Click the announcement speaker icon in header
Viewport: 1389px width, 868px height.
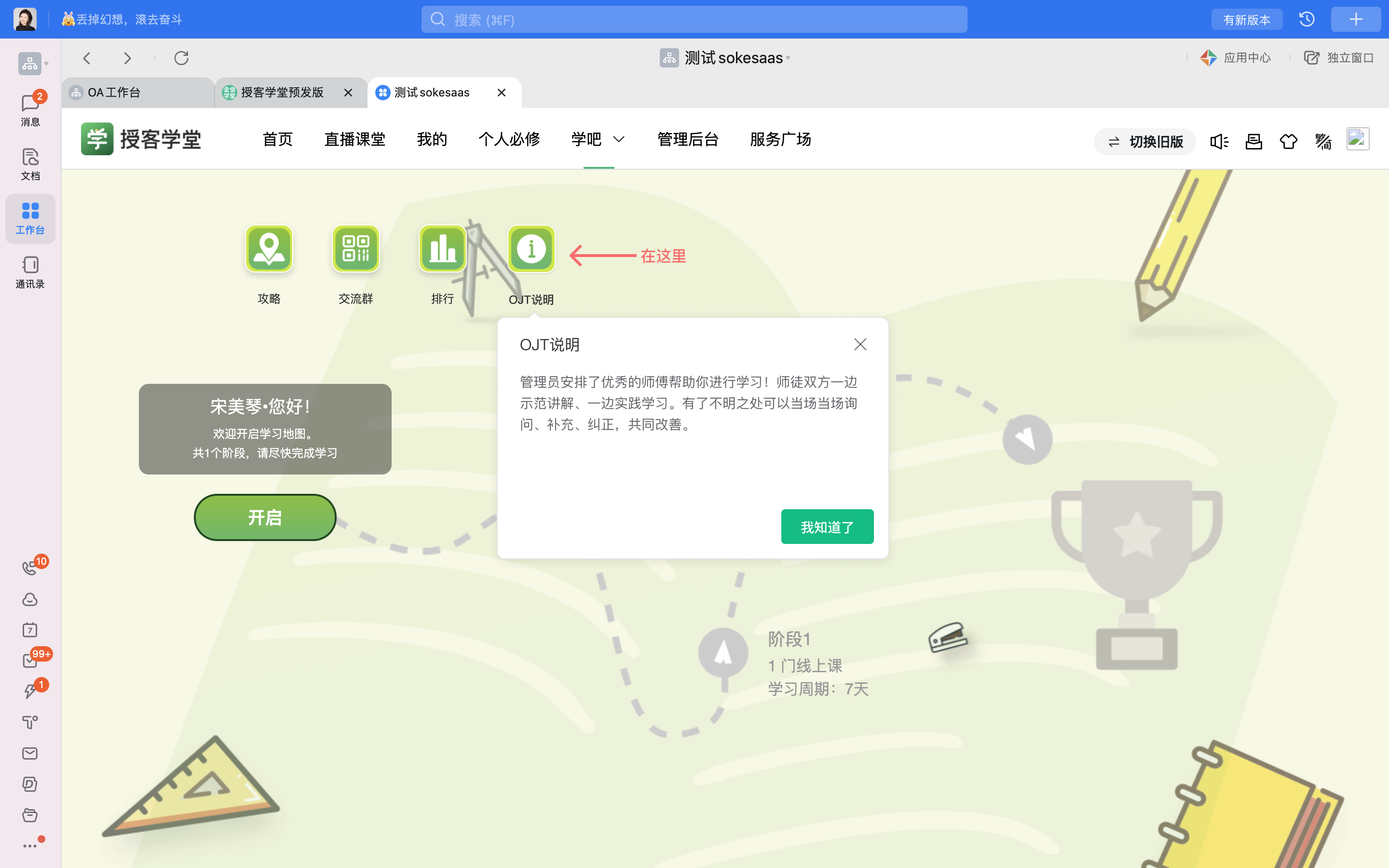pyautogui.click(x=1219, y=141)
